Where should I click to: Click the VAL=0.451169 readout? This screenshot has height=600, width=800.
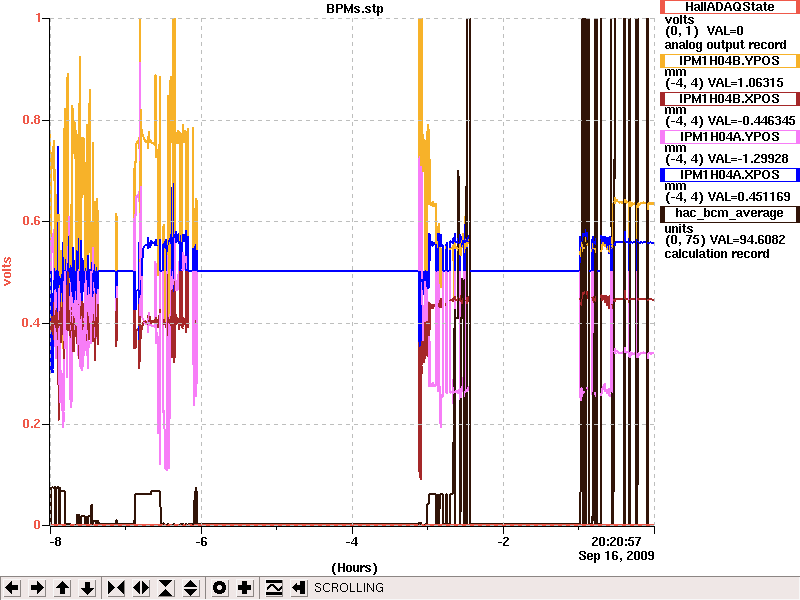click(x=748, y=196)
